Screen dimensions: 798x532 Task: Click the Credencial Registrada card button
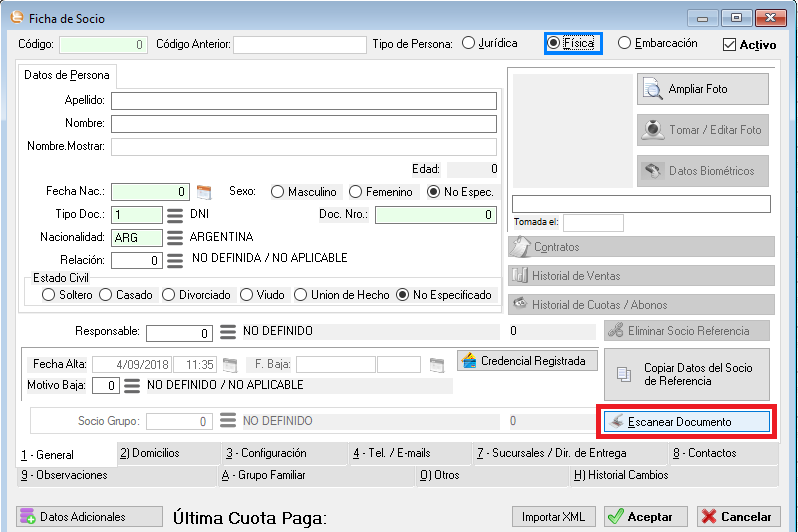point(528,360)
